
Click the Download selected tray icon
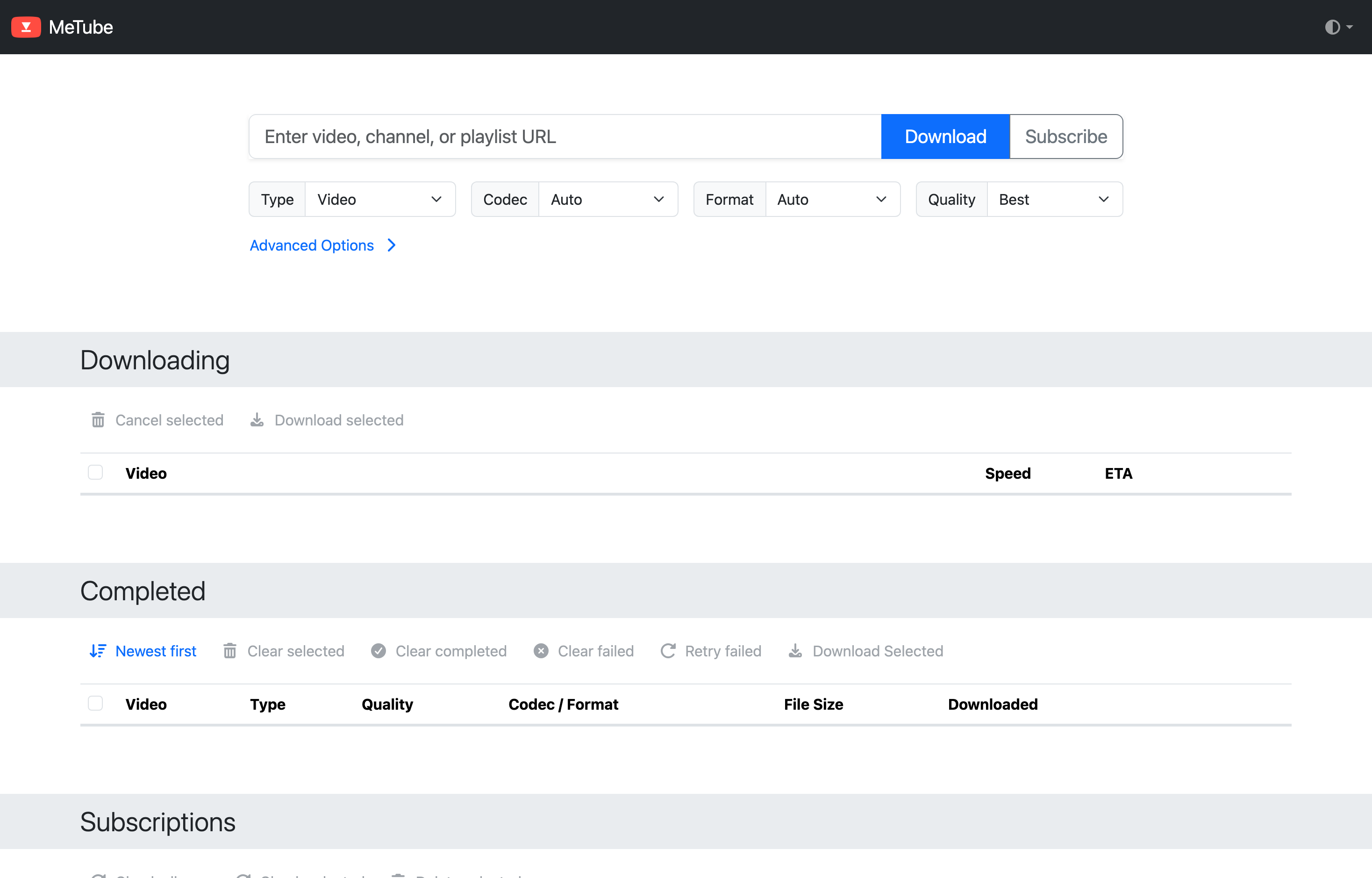tap(257, 420)
